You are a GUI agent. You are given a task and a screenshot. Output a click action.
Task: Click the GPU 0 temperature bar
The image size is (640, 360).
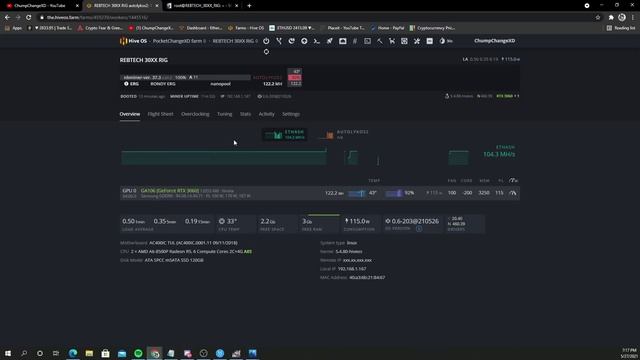click(356, 193)
